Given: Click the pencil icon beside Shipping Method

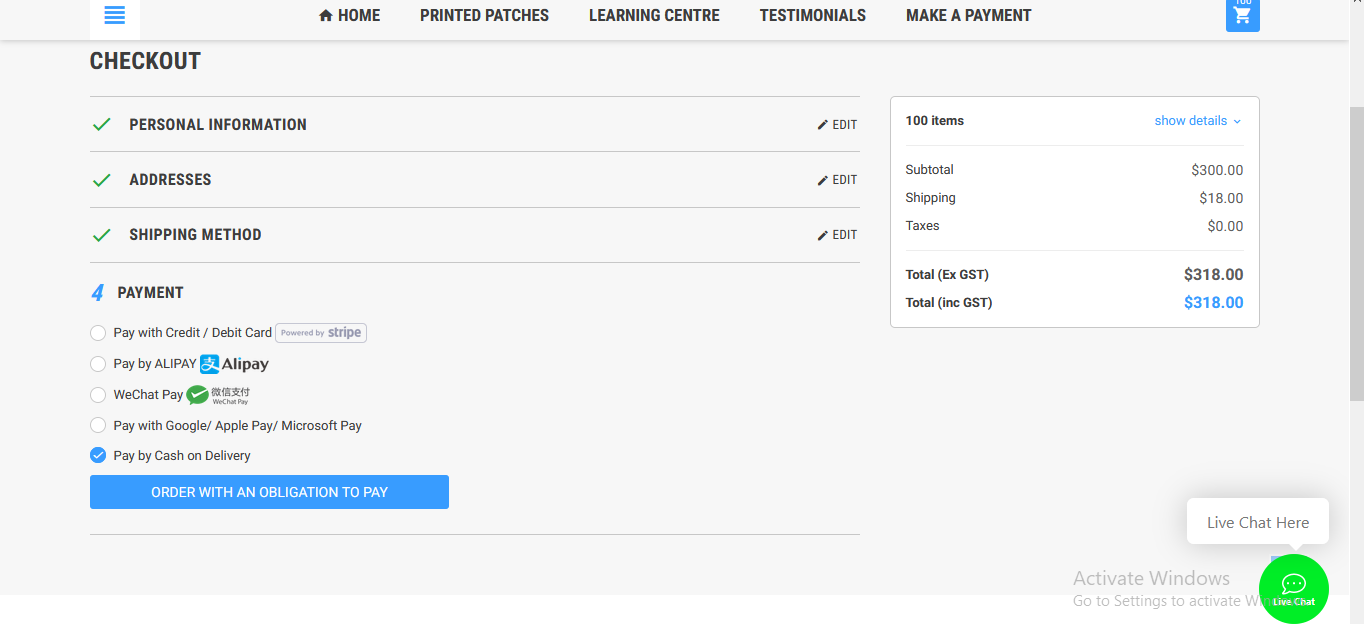Looking at the screenshot, I should [x=823, y=235].
